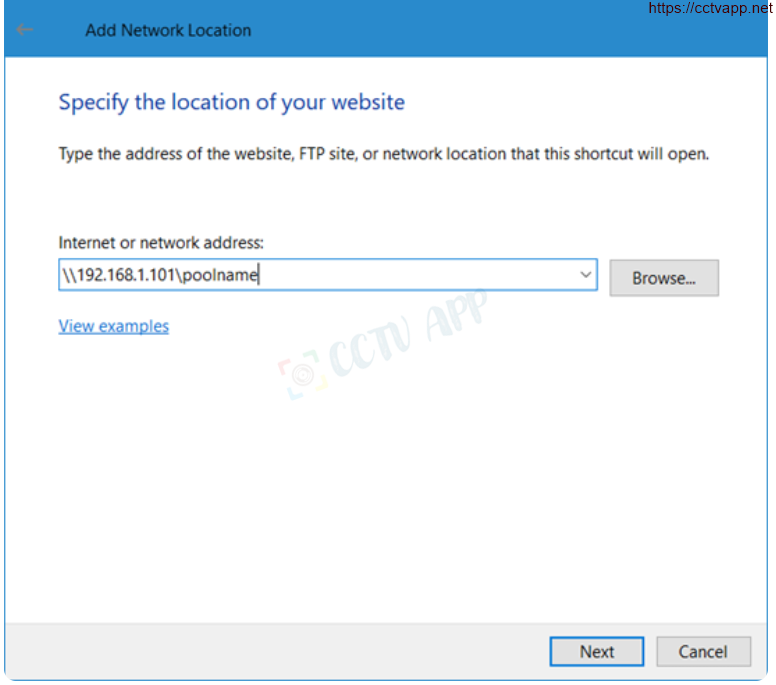The image size is (776, 685).
Task: Click the 'Internet or network address:' label
Action: (161, 242)
